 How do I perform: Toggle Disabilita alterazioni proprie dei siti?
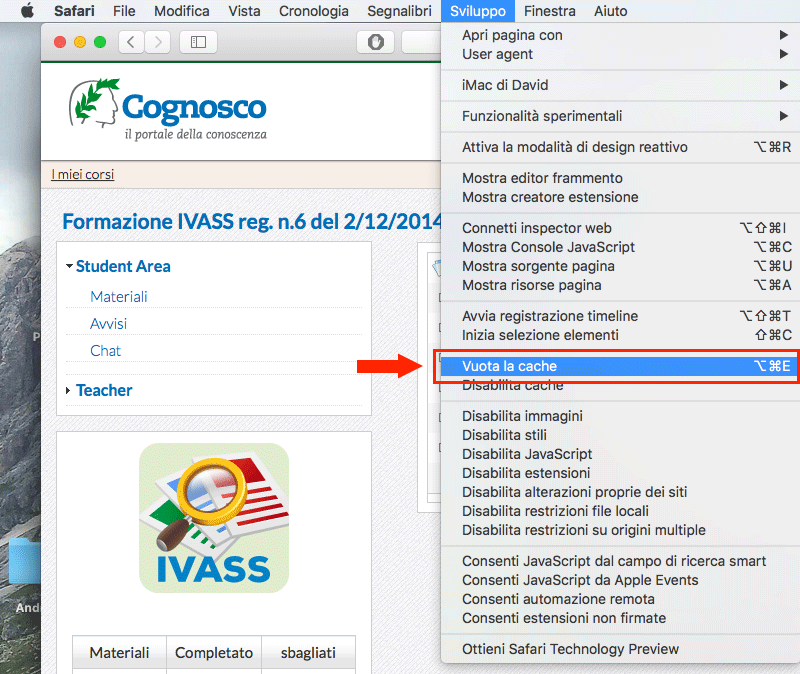pyautogui.click(x=620, y=492)
